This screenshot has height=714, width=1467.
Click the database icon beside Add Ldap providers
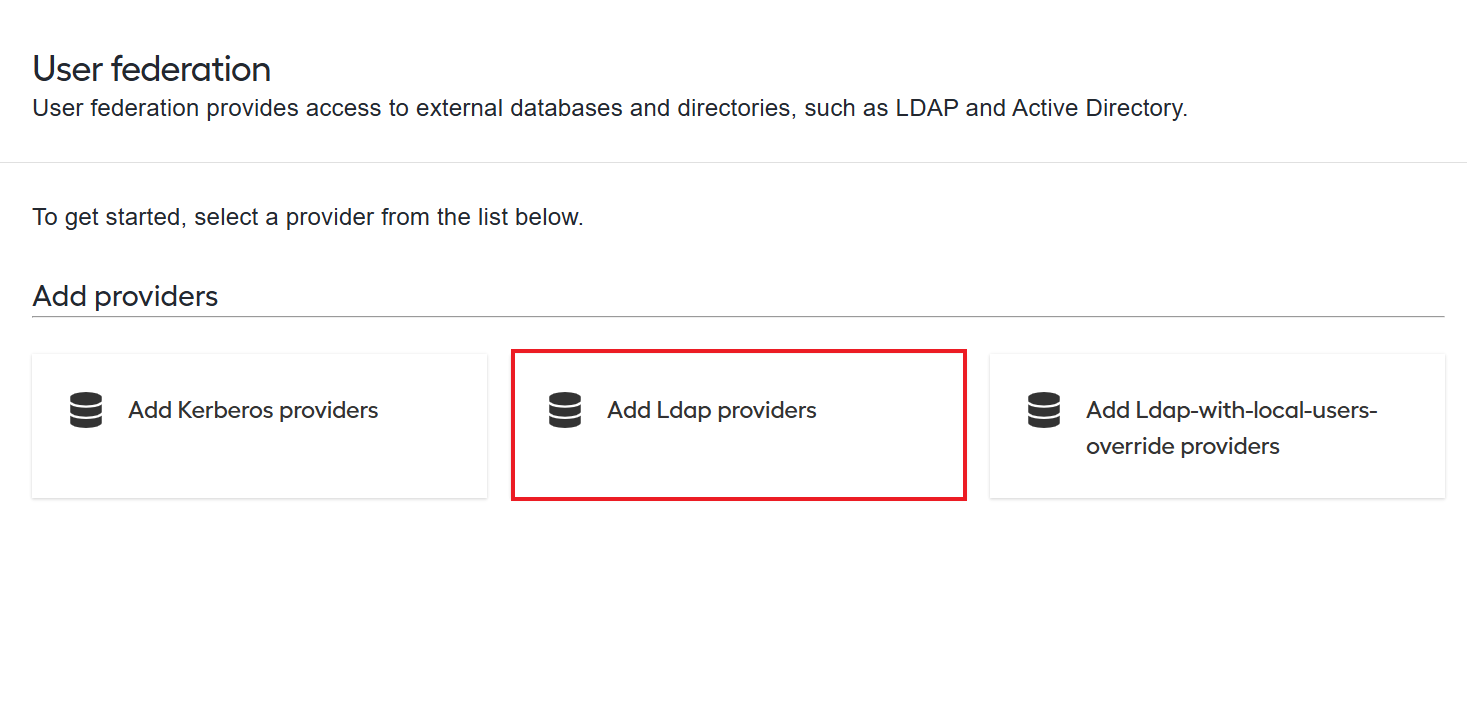[565, 410]
